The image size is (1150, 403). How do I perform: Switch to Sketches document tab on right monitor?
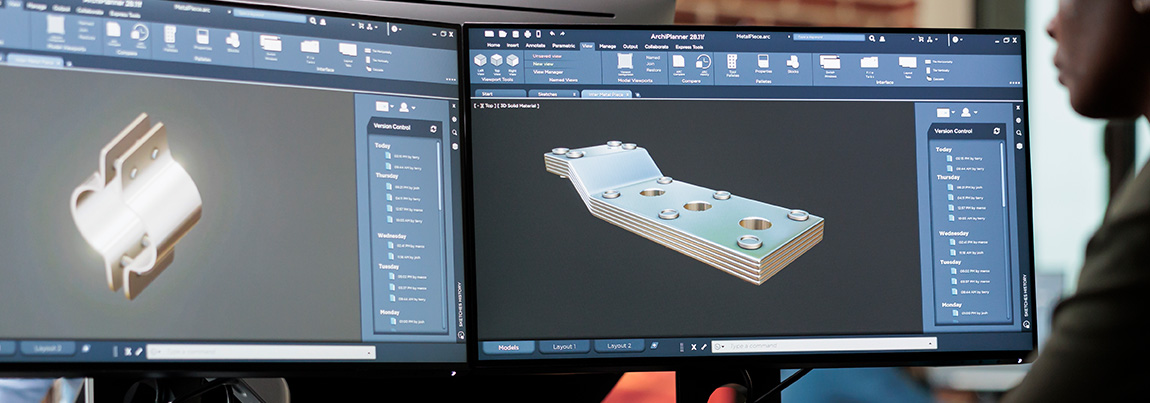pos(554,94)
